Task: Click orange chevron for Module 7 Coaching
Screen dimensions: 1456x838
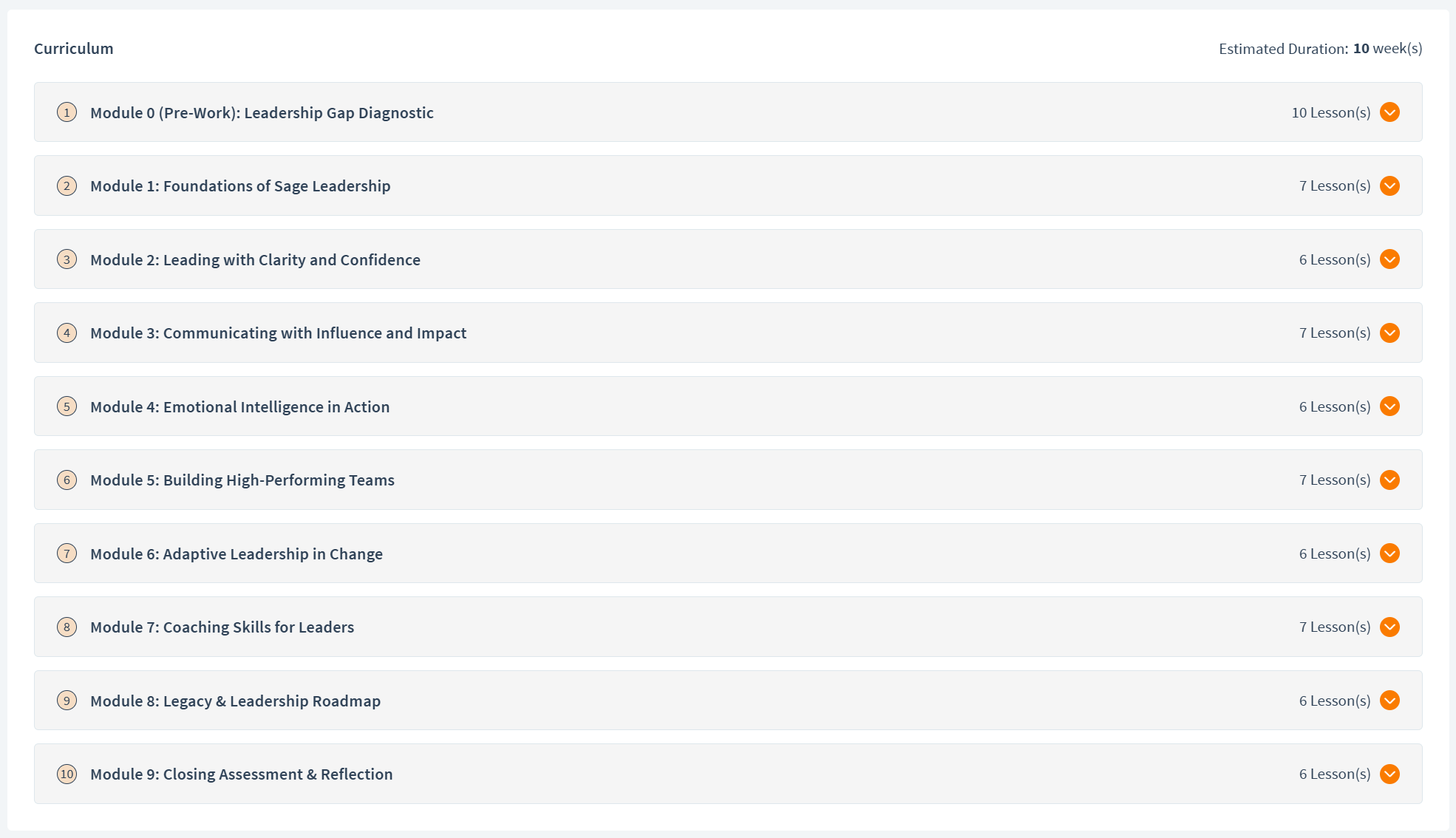Action: [x=1389, y=627]
